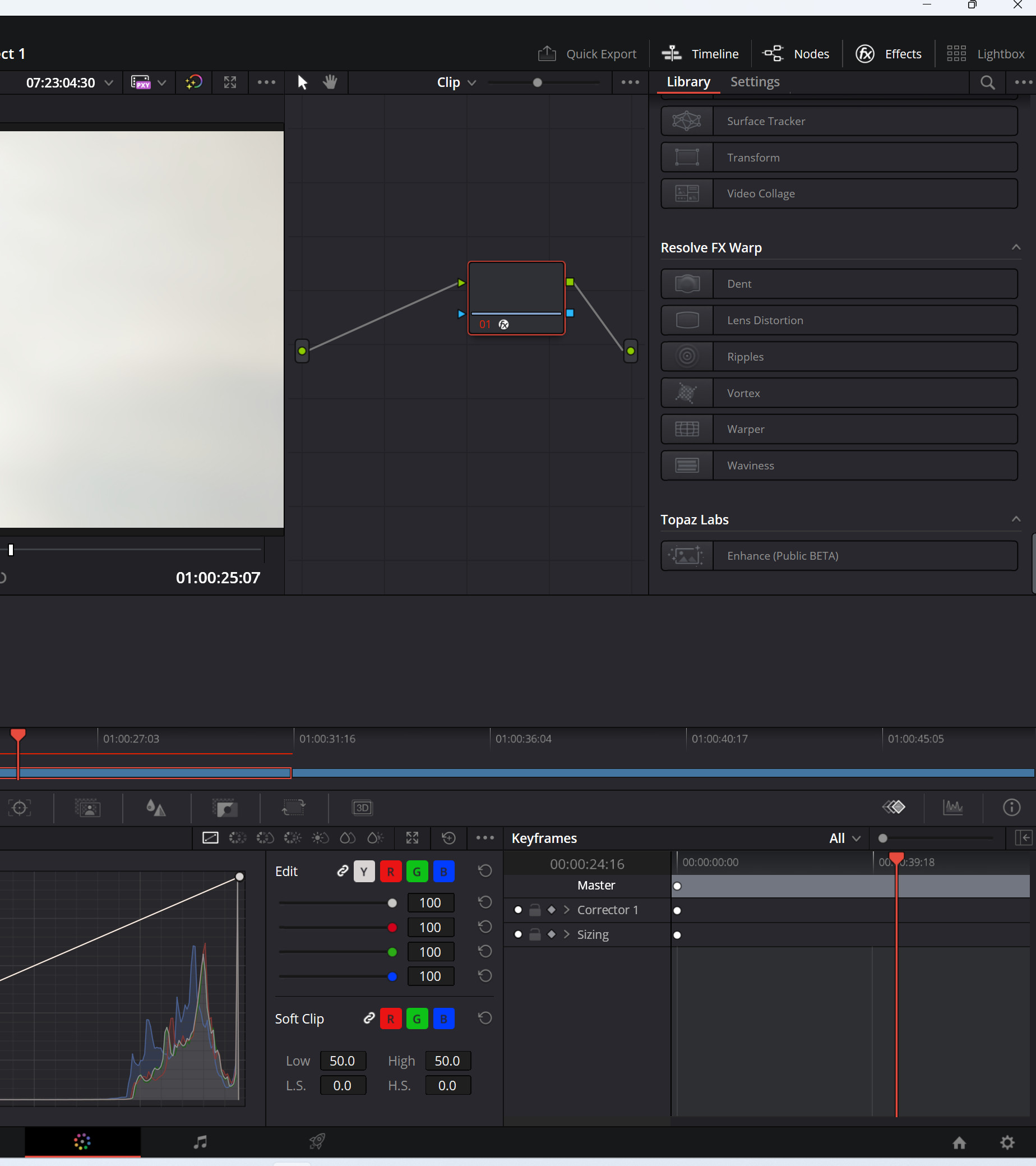
Task: Open the timecode display dropdown
Action: pyautogui.click(x=108, y=82)
